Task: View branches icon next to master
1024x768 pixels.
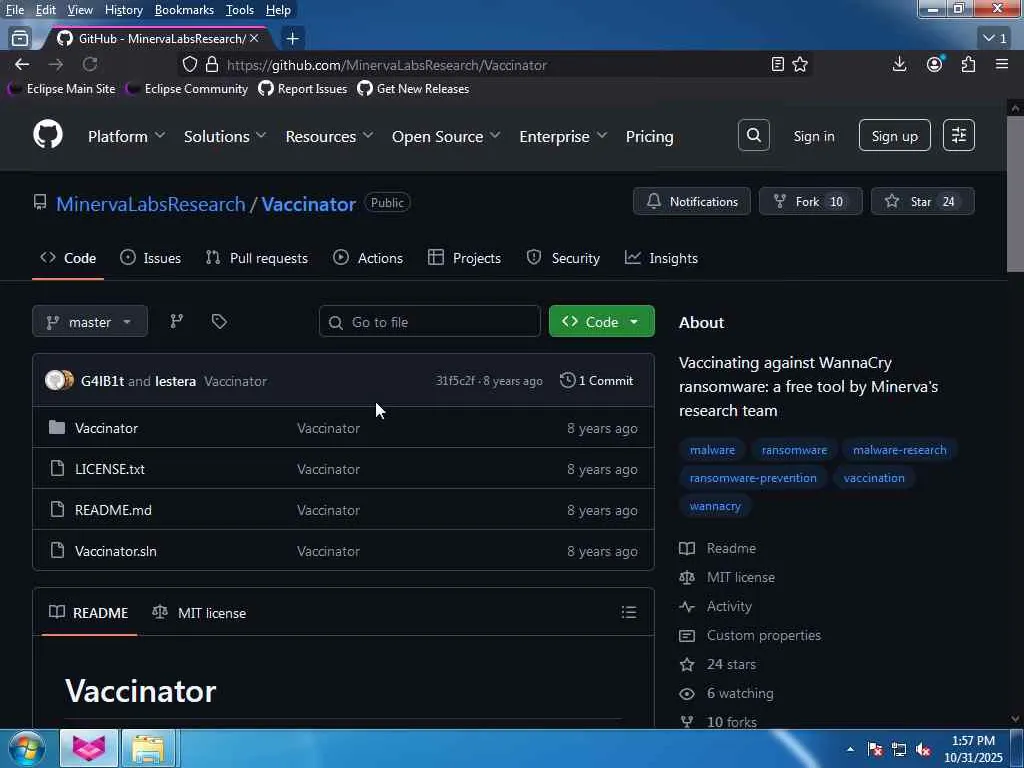Action: [x=176, y=321]
